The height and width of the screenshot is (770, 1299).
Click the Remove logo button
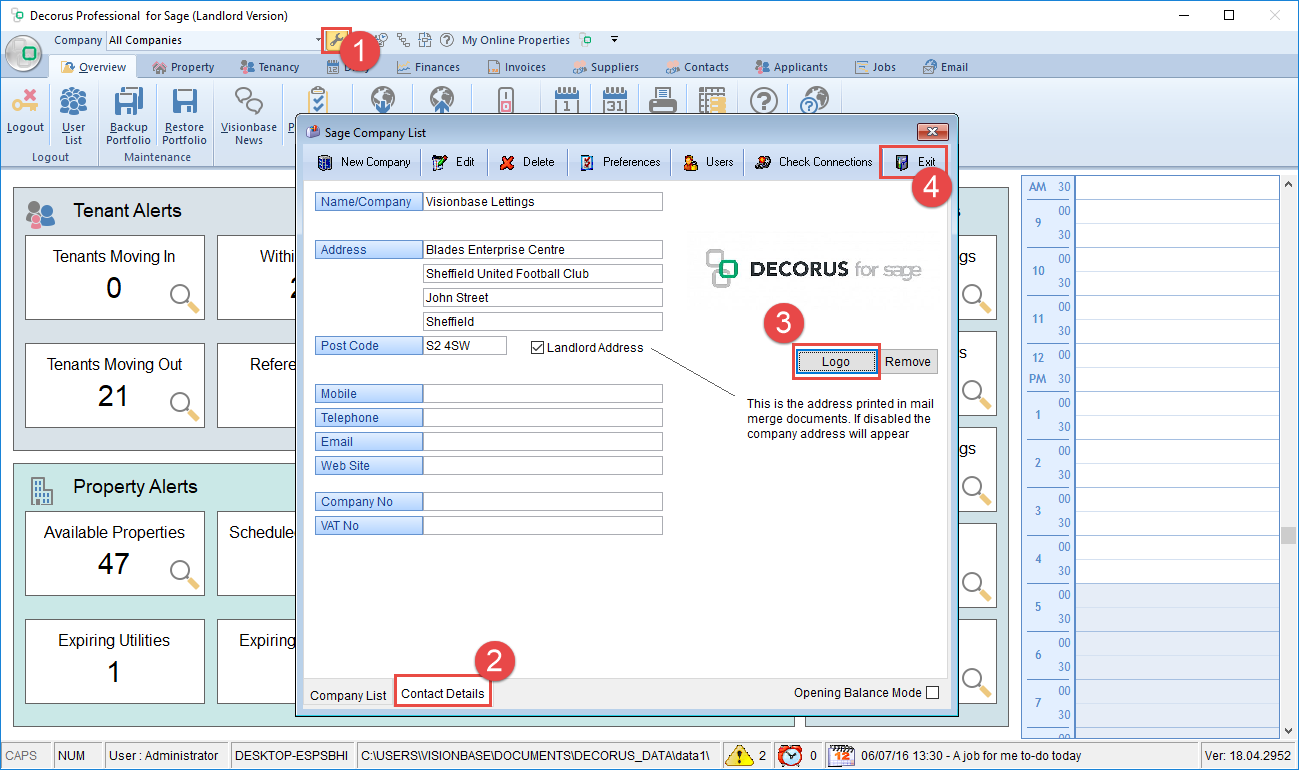(x=908, y=362)
